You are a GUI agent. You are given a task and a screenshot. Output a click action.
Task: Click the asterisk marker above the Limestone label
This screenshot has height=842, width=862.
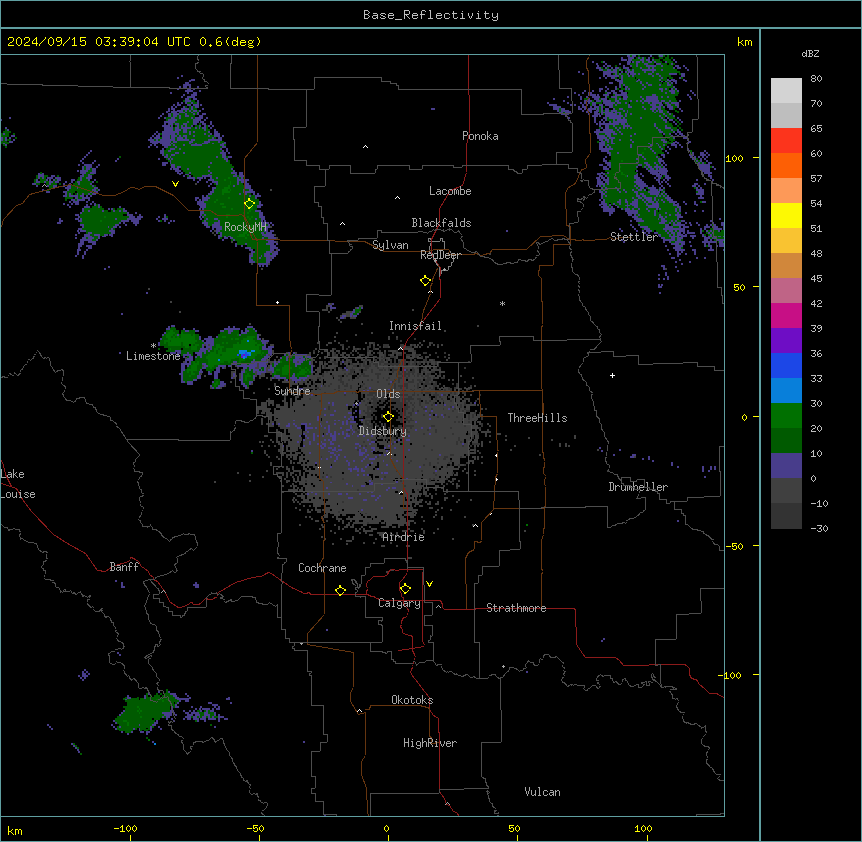pos(153,346)
